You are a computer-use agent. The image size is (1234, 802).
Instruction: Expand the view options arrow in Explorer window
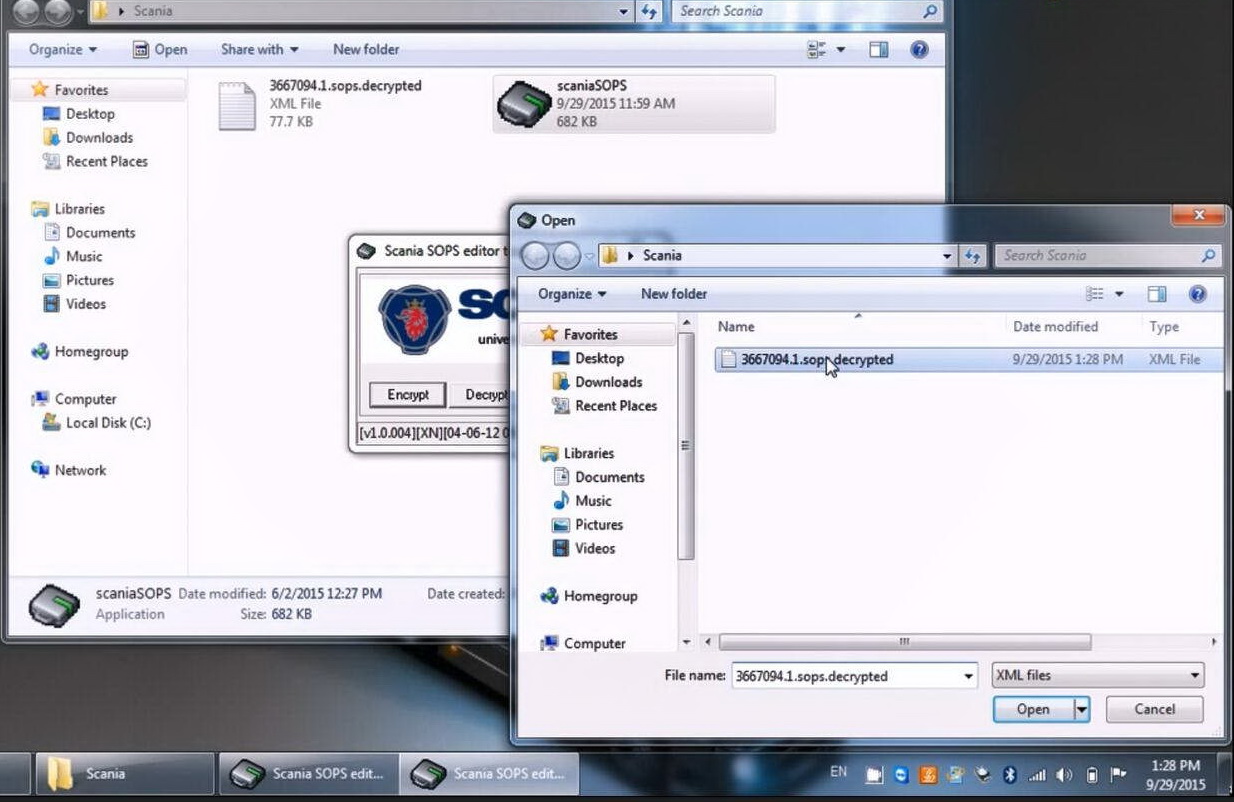point(840,49)
